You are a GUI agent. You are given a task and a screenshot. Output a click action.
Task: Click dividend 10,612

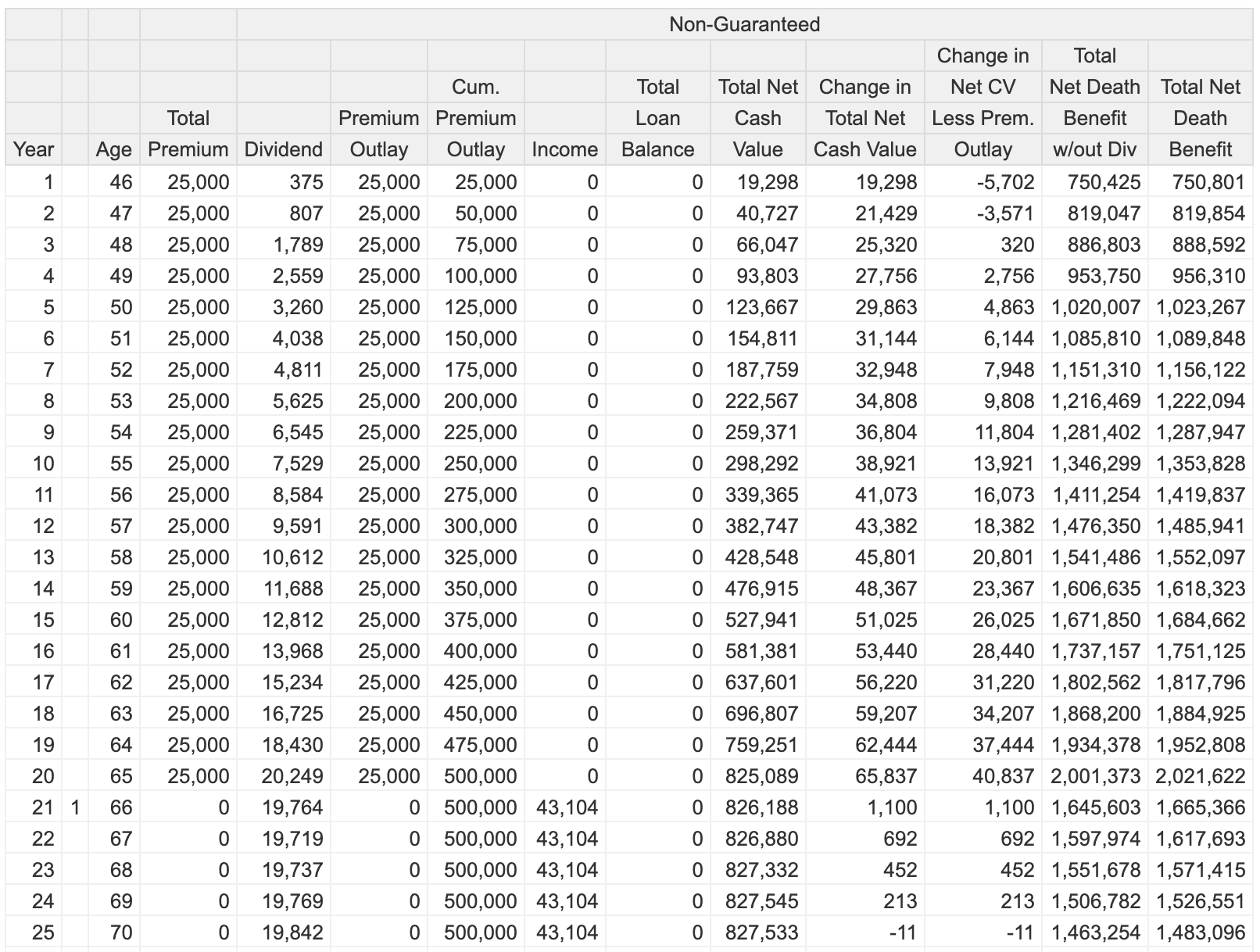(284, 557)
